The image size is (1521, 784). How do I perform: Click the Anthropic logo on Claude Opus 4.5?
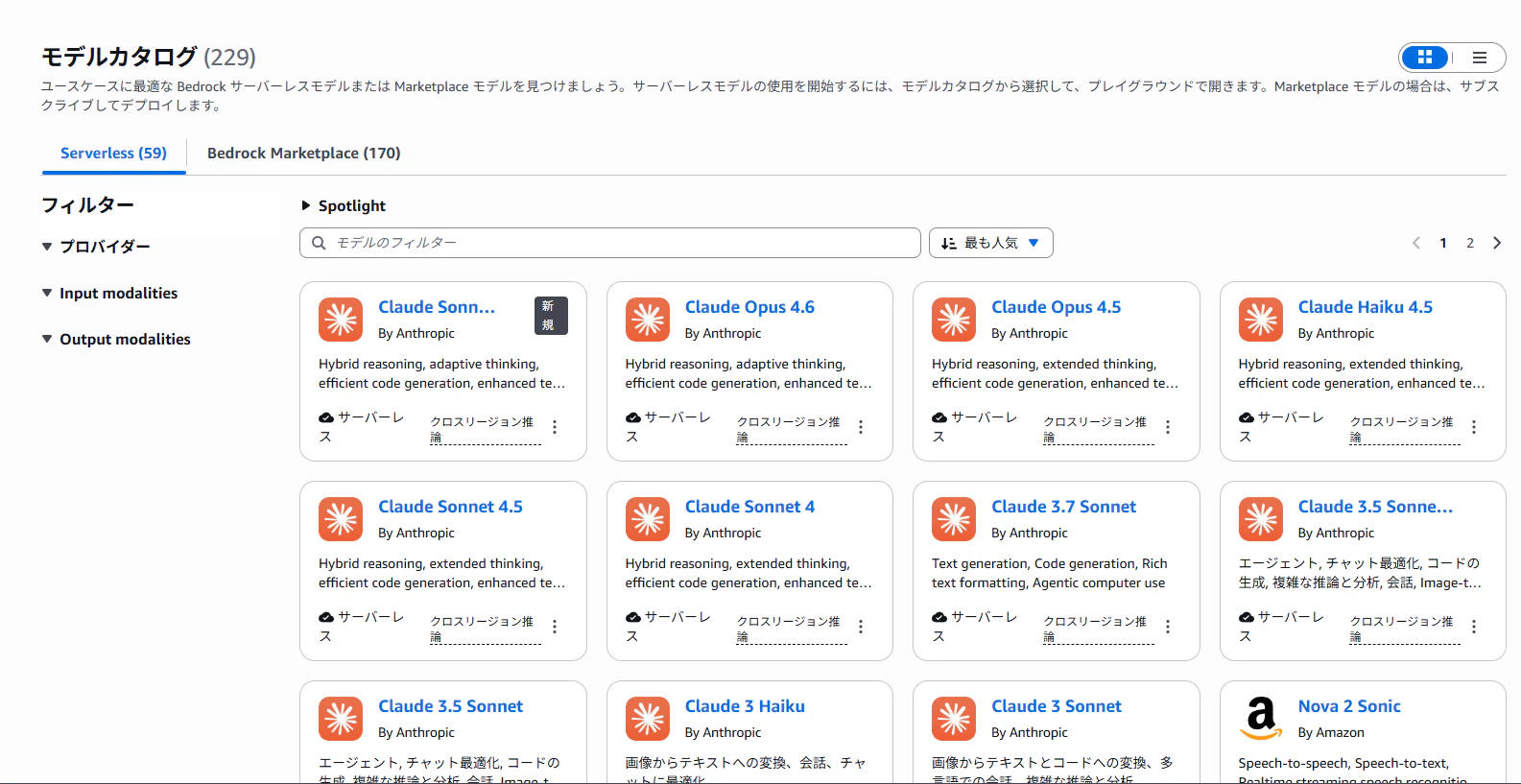click(954, 320)
